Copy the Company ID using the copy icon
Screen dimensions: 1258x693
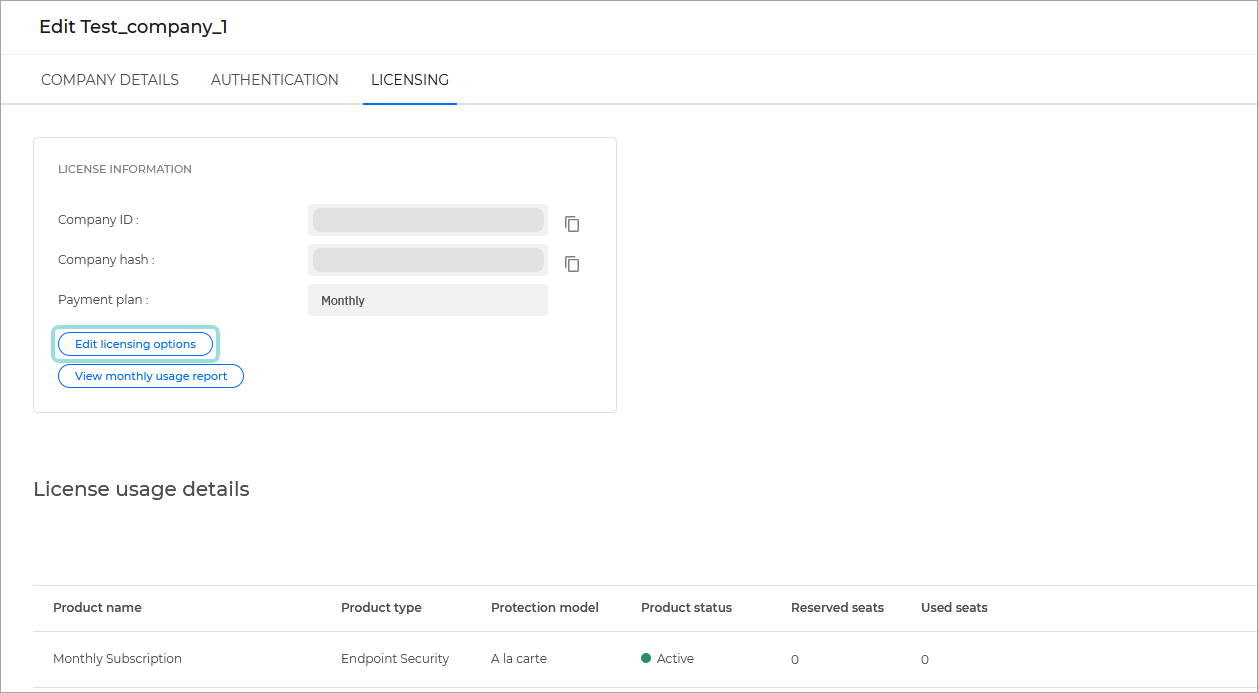tap(571, 224)
